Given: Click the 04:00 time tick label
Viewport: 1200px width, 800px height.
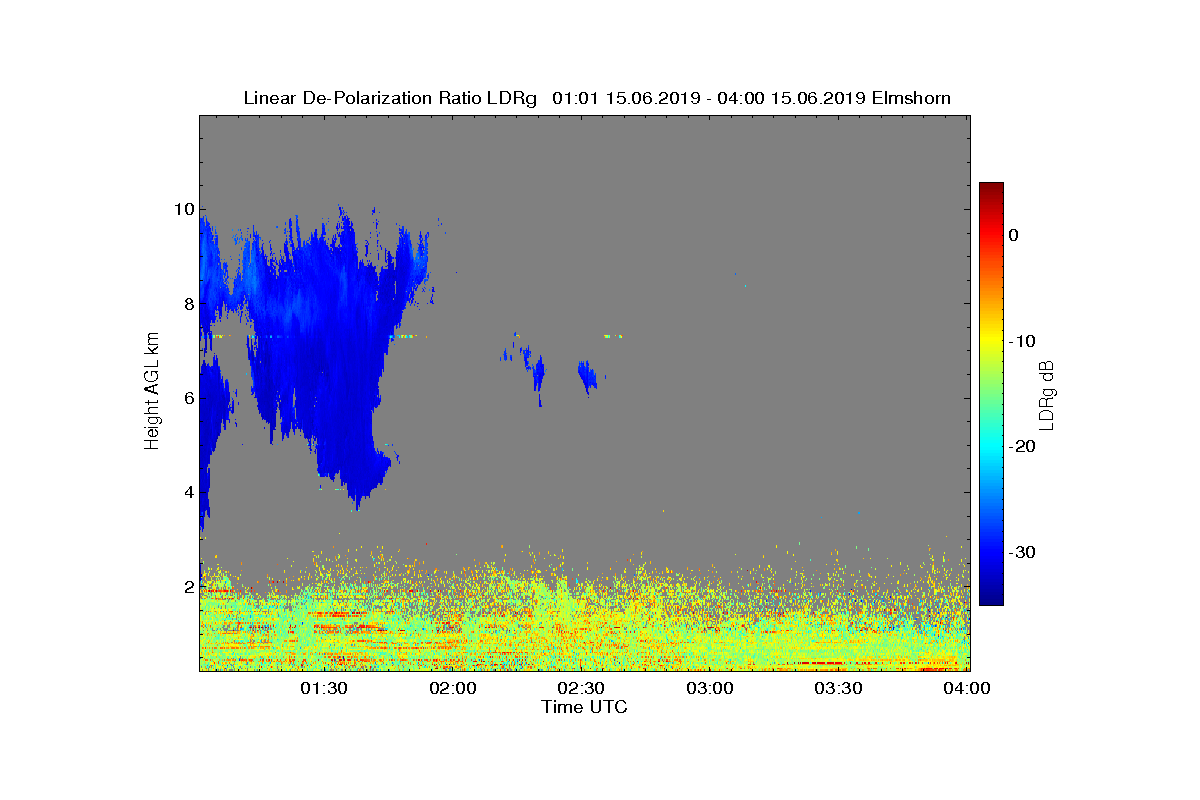Looking at the screenshot, I should click(x=968, y=689).
